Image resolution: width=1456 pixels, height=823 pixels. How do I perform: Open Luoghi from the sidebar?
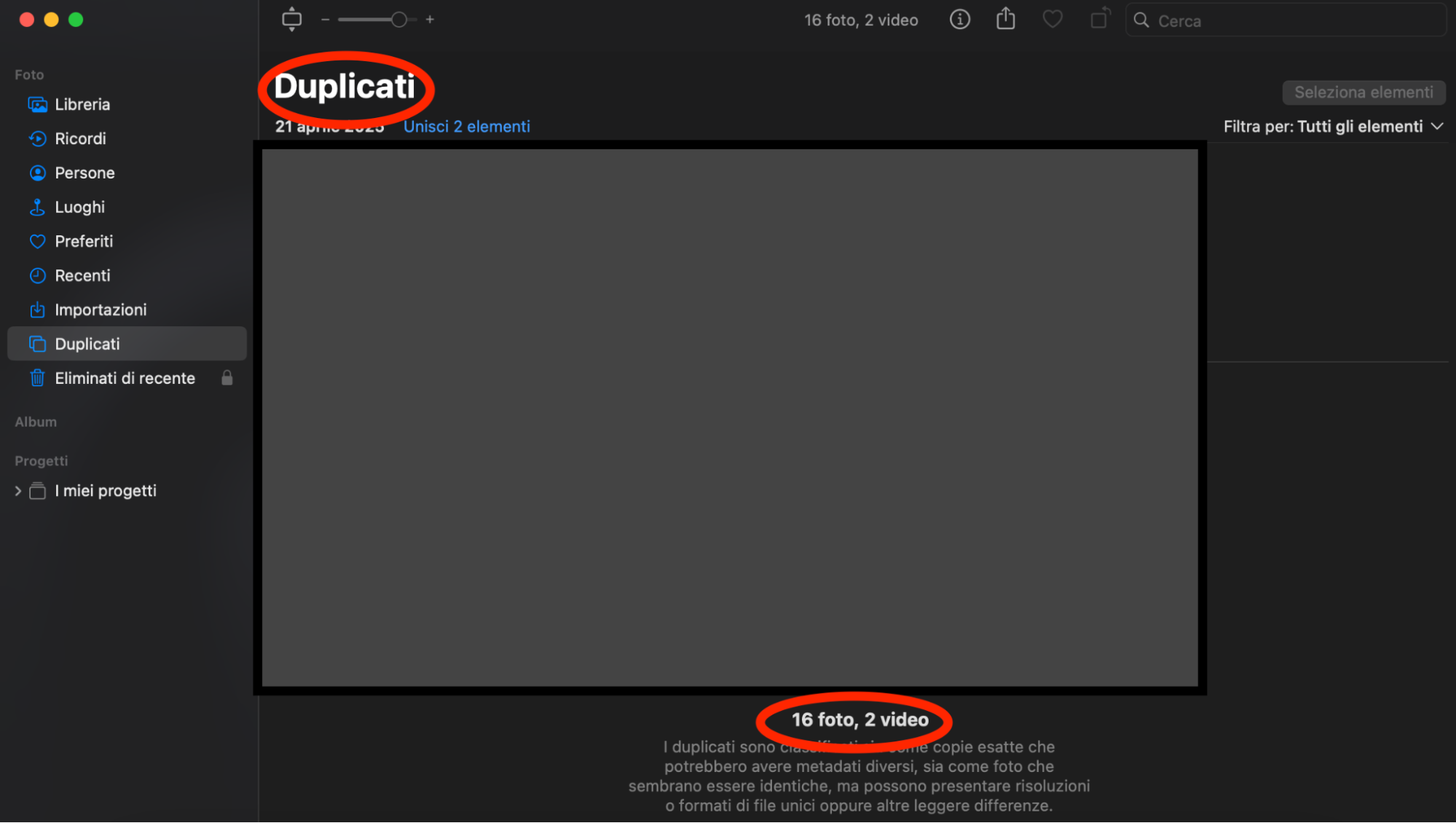[x=79, y=207]
